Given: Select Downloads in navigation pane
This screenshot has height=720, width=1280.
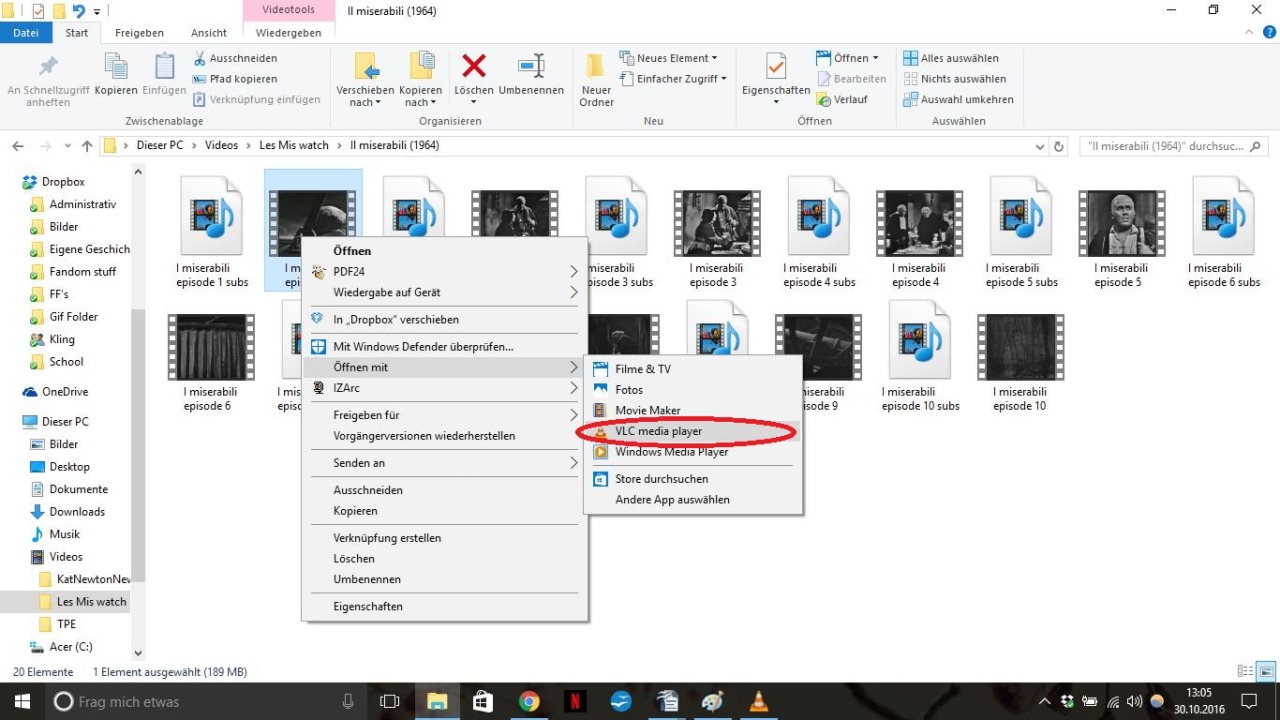Looking at the screenshot, I should point(77,512).
